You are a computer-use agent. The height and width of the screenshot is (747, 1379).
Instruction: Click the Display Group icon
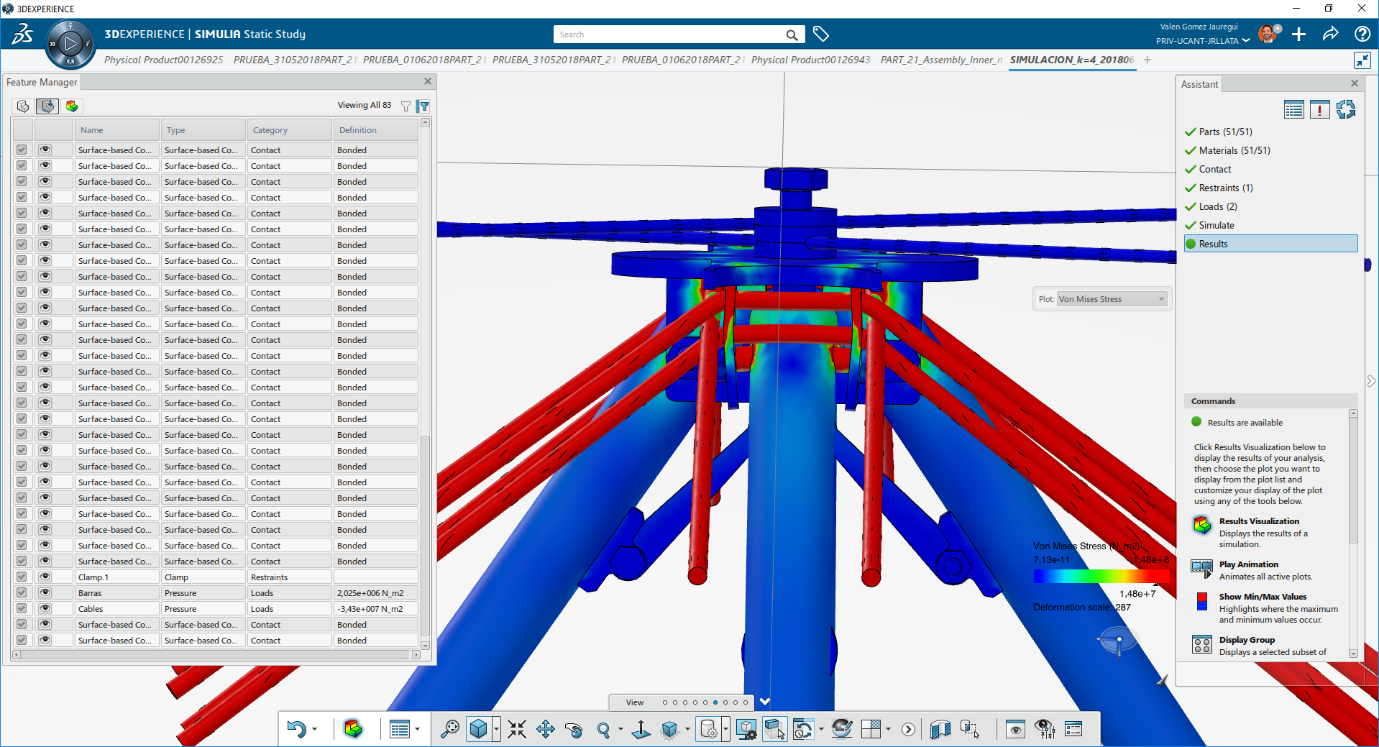(x=1202, y=645)
